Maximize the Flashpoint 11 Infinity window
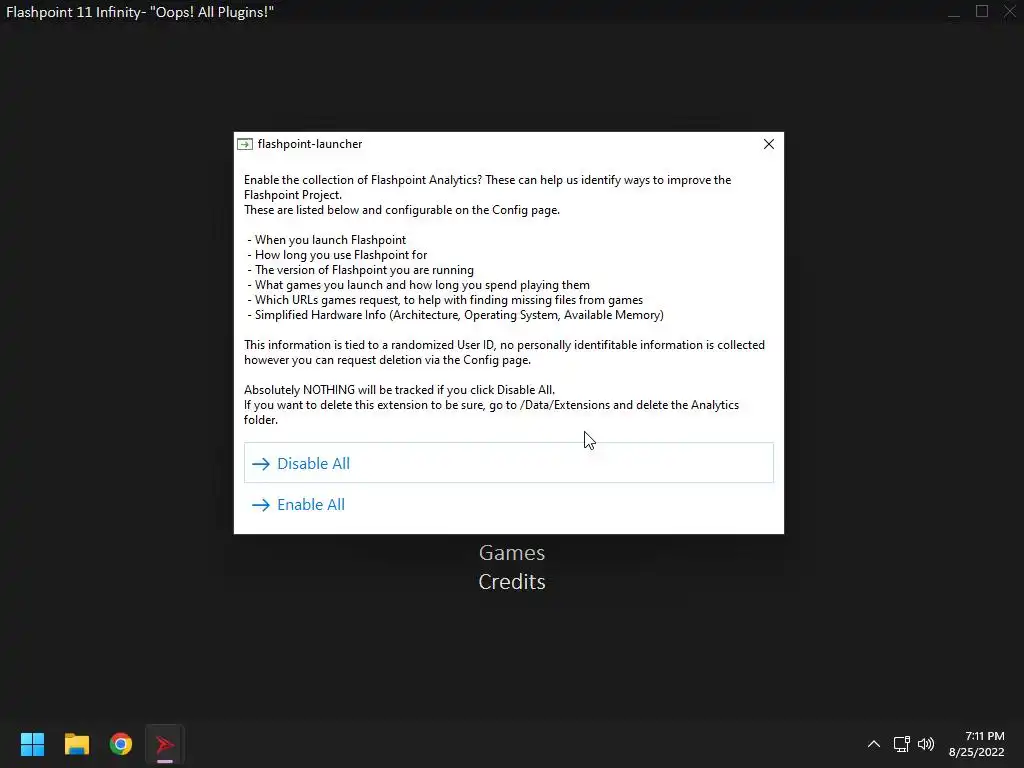1024x768 pixels. pyautogui.click(x=982, y=12)
